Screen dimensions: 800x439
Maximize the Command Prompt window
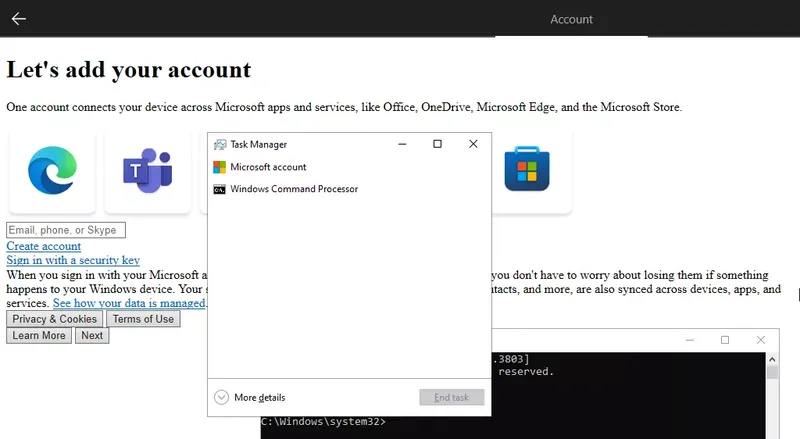(x=725, y=340)
